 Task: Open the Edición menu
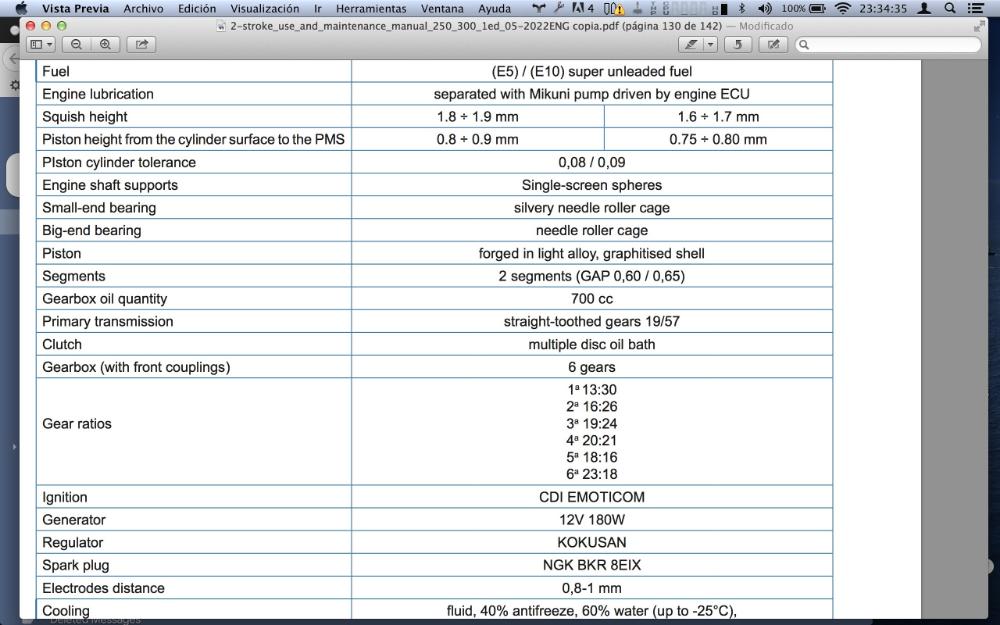point(197,8)
